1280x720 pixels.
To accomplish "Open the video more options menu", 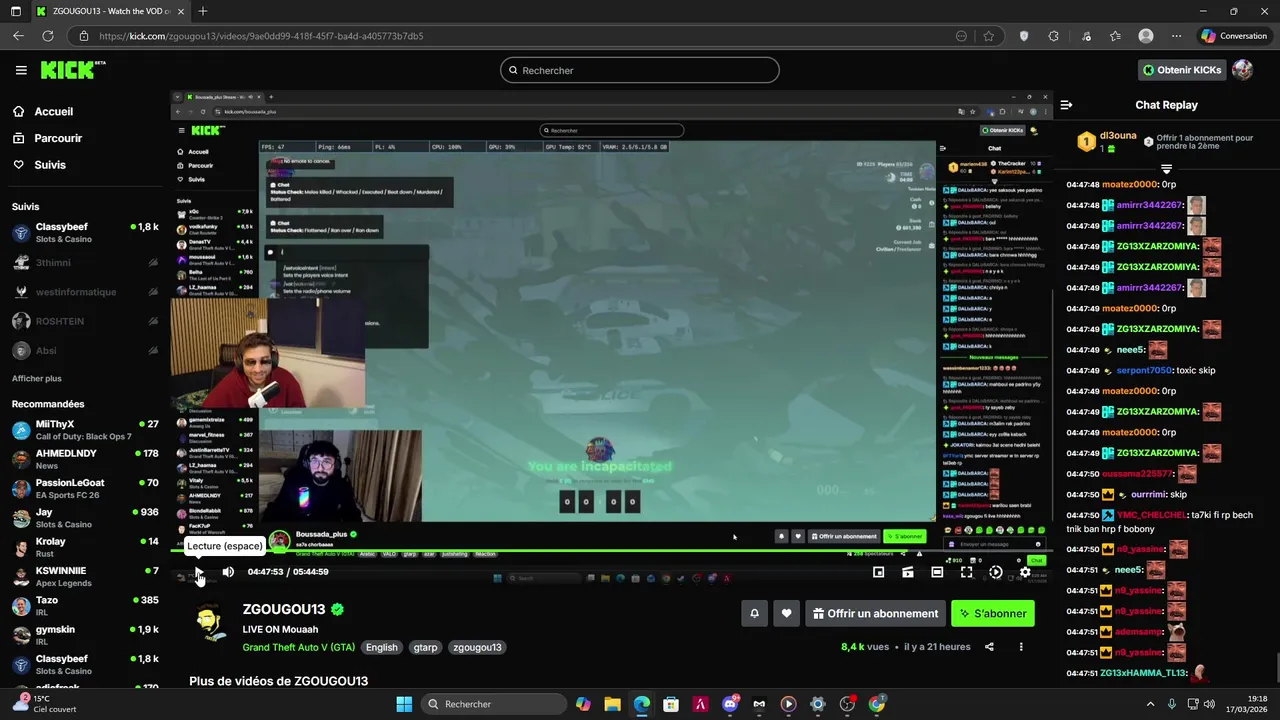I will (x=1021, y=647).
